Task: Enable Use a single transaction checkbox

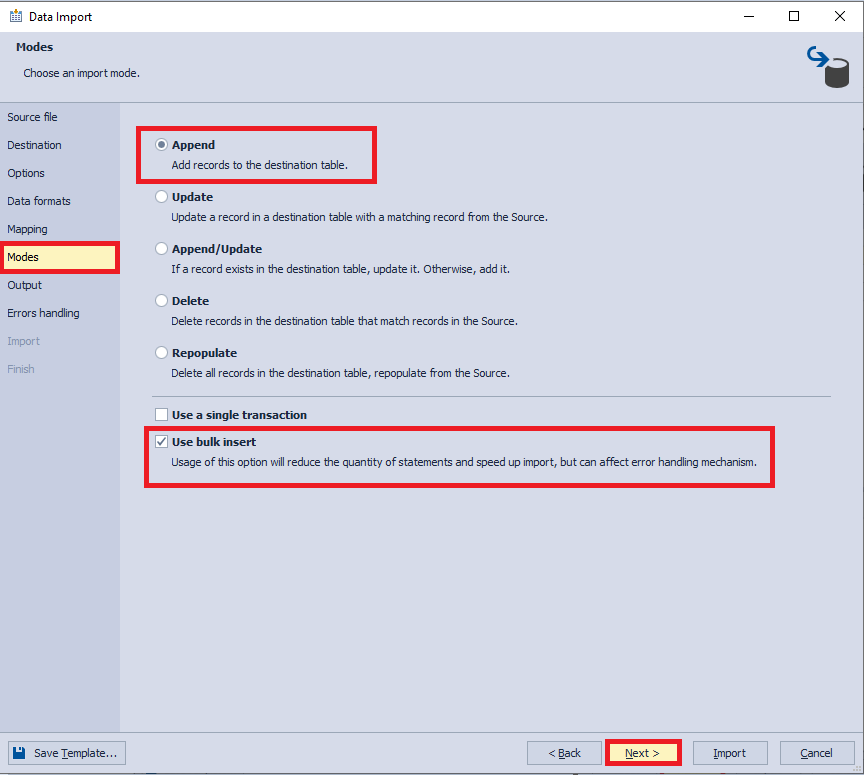Action: pyautogui.click(x=161, y=415)
